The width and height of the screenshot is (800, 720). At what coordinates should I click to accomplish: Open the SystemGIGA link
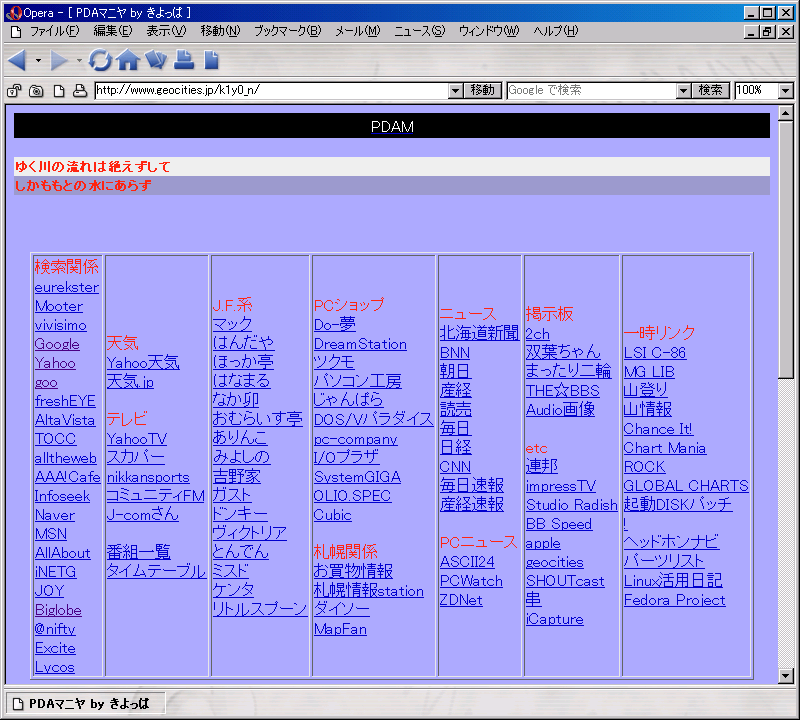tap(358, 477)
